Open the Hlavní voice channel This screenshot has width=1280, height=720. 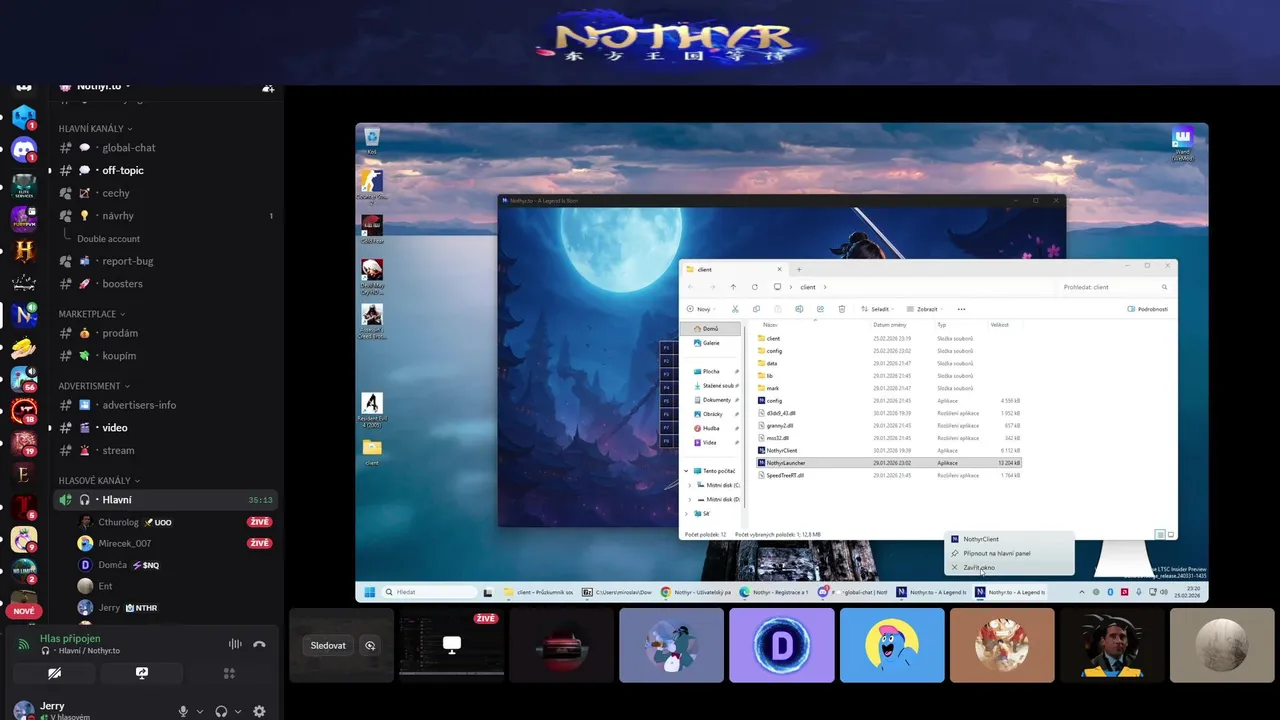tap(166, 499)
